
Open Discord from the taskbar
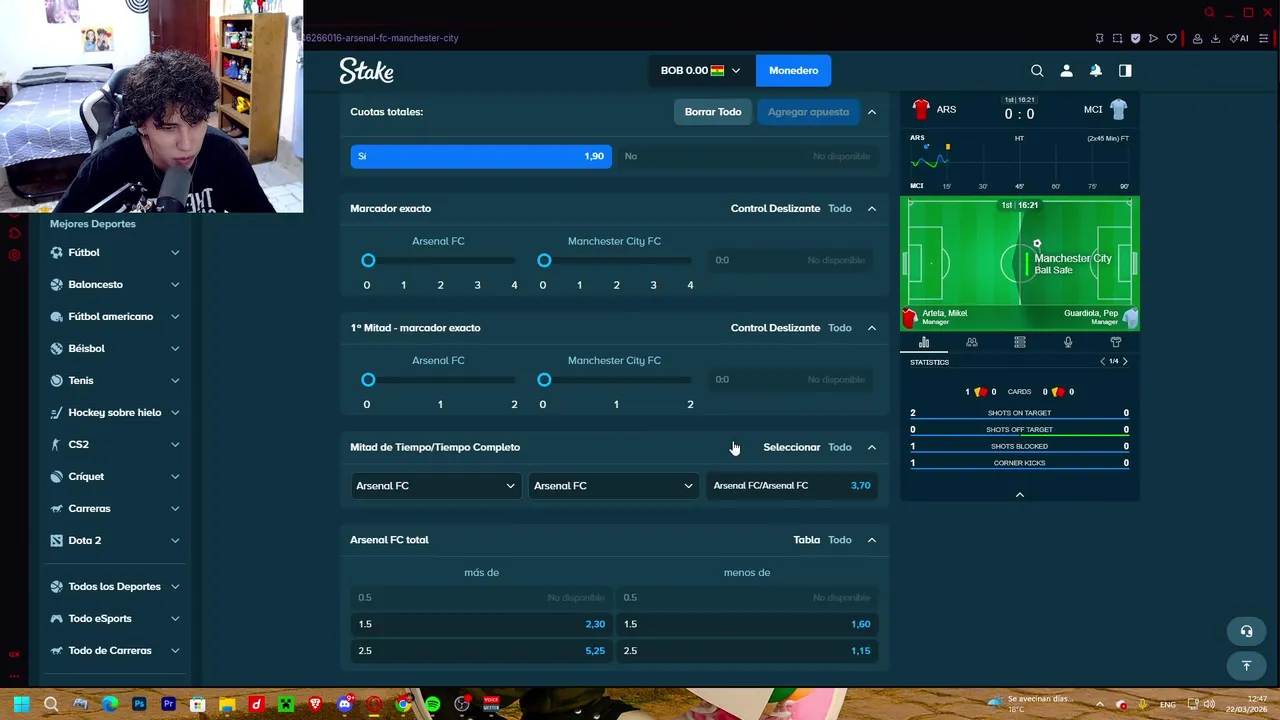point(344,704)
